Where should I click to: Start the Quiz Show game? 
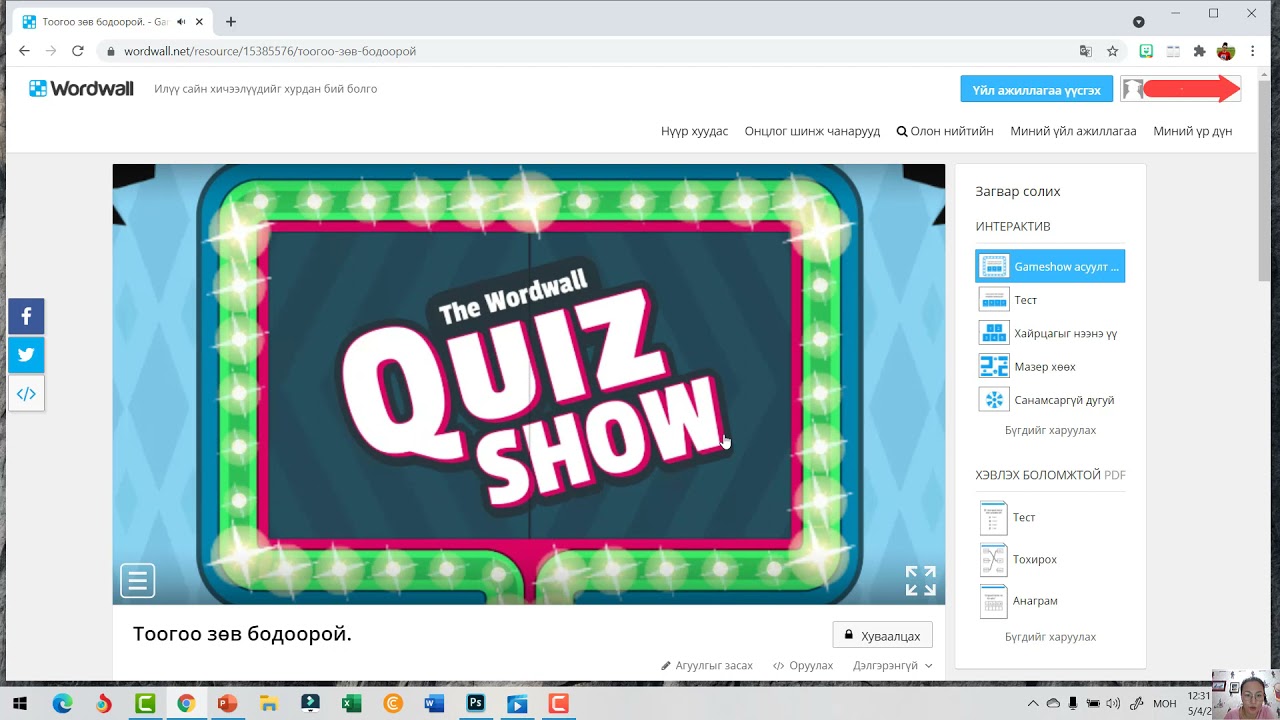(528, 384)
